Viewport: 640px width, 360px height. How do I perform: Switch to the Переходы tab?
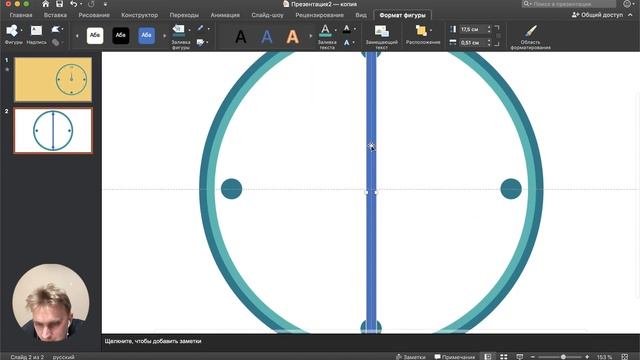[184, 15]
